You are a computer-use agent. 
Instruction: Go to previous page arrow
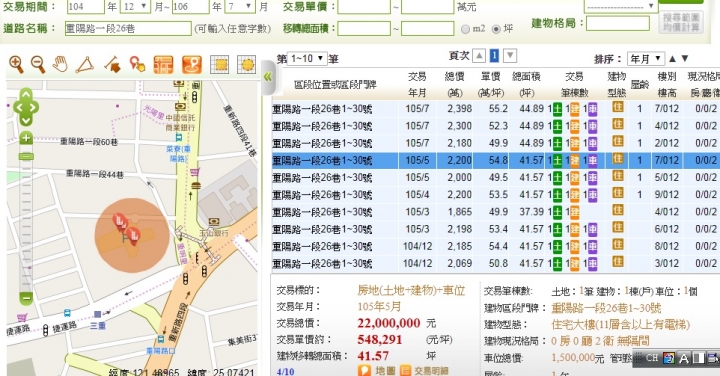(x=479, y=56)
